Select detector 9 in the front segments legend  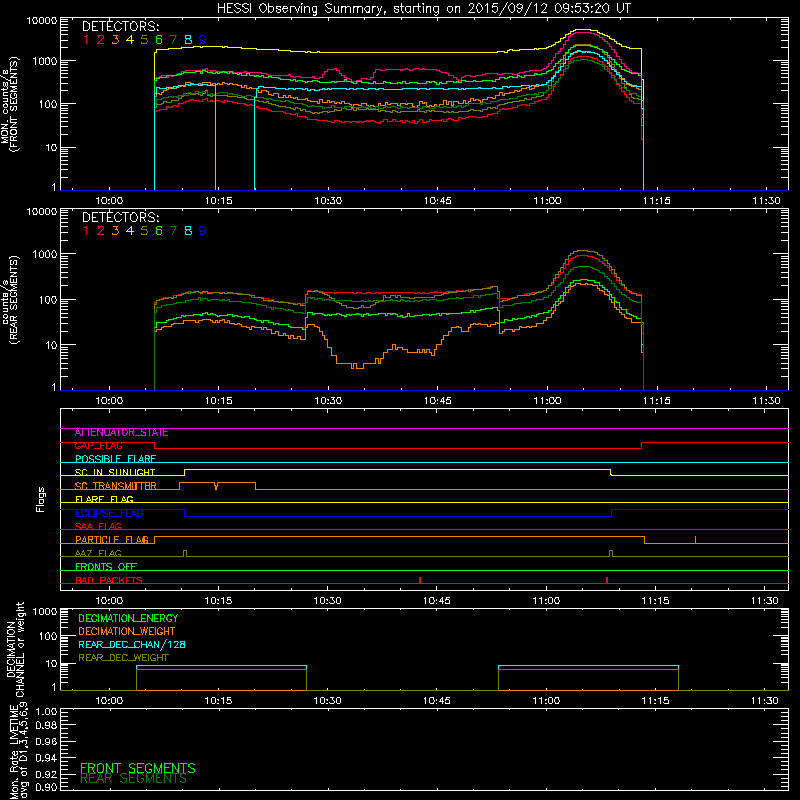[x=203, y=40]
